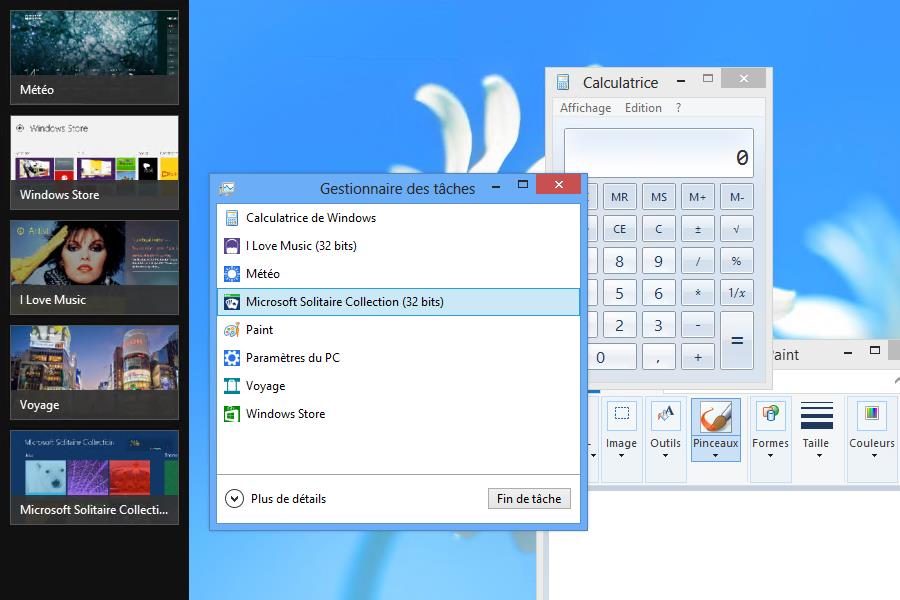Click the minus key on calculator
Screen dimensions: 900x600
coord(698,326)
